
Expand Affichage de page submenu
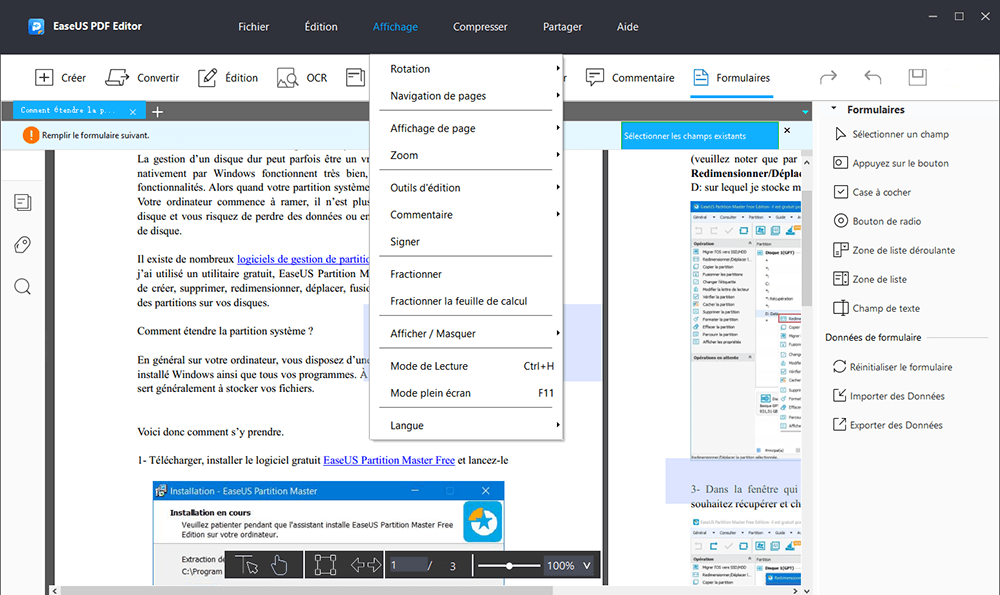tap(466, 128)
